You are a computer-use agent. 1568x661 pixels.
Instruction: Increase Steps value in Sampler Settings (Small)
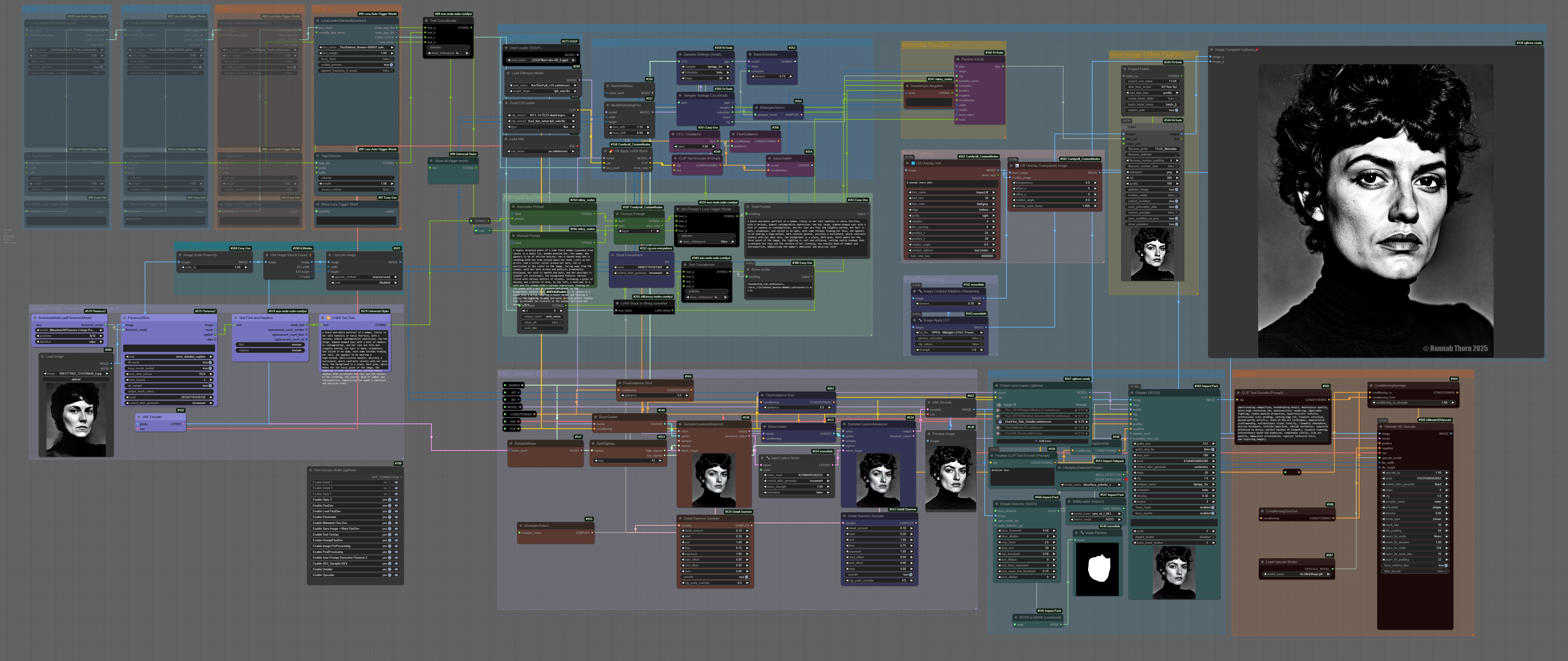pyautogui.click(x=728, y=78)
